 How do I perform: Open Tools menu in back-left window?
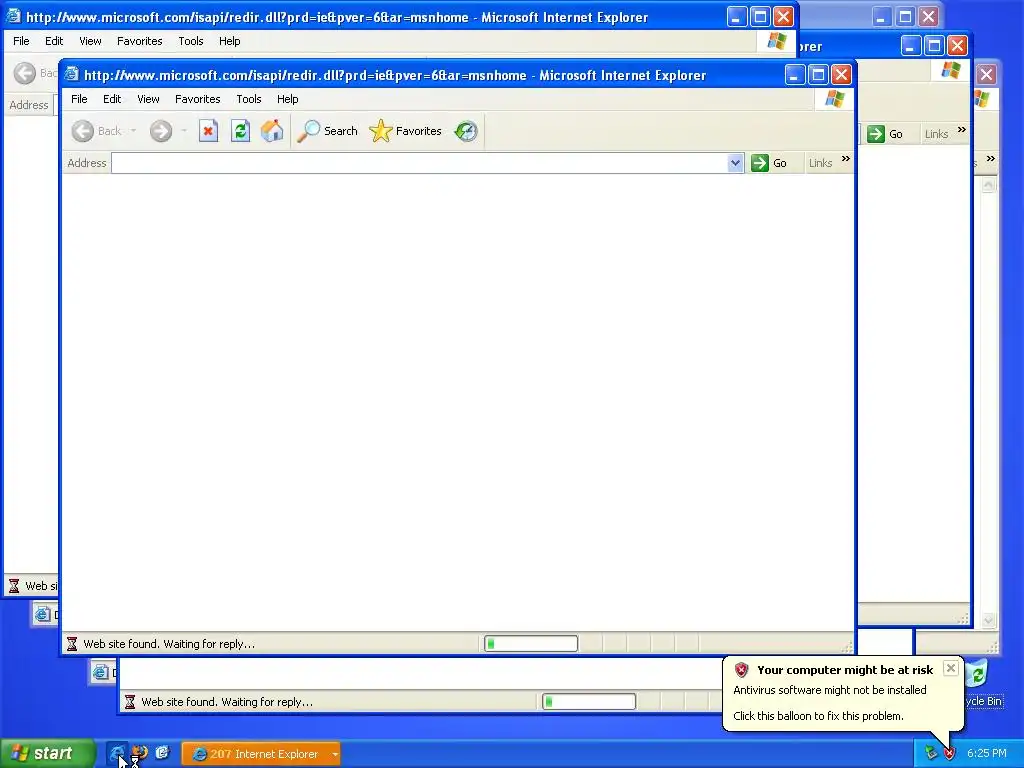pos(191,40)
